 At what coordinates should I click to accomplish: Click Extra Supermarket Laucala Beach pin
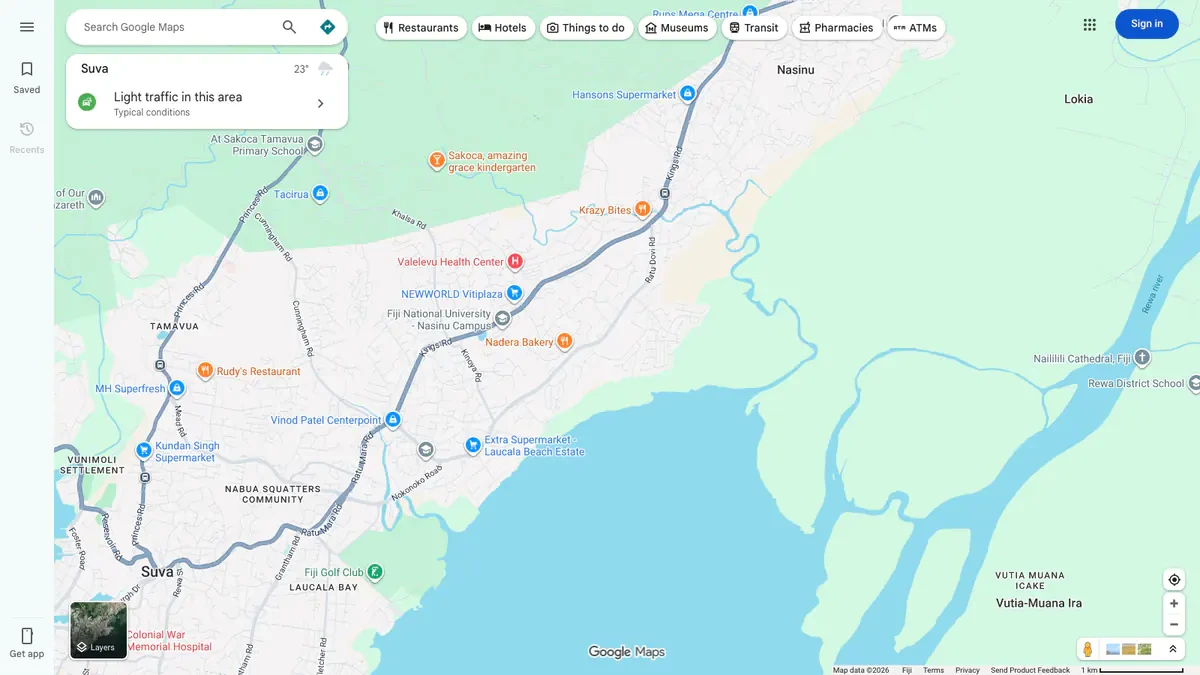coord(473,445)
